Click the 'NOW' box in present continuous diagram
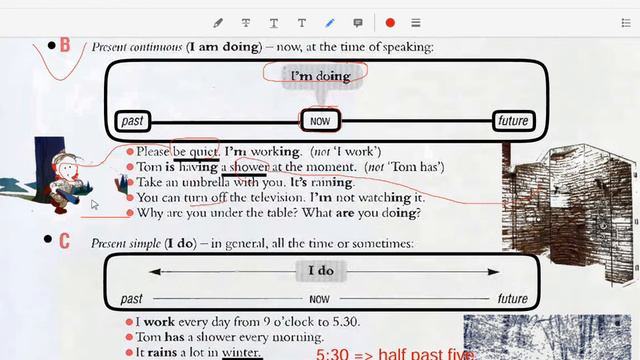This screenshot has height=360, width=640. (320, 121)
